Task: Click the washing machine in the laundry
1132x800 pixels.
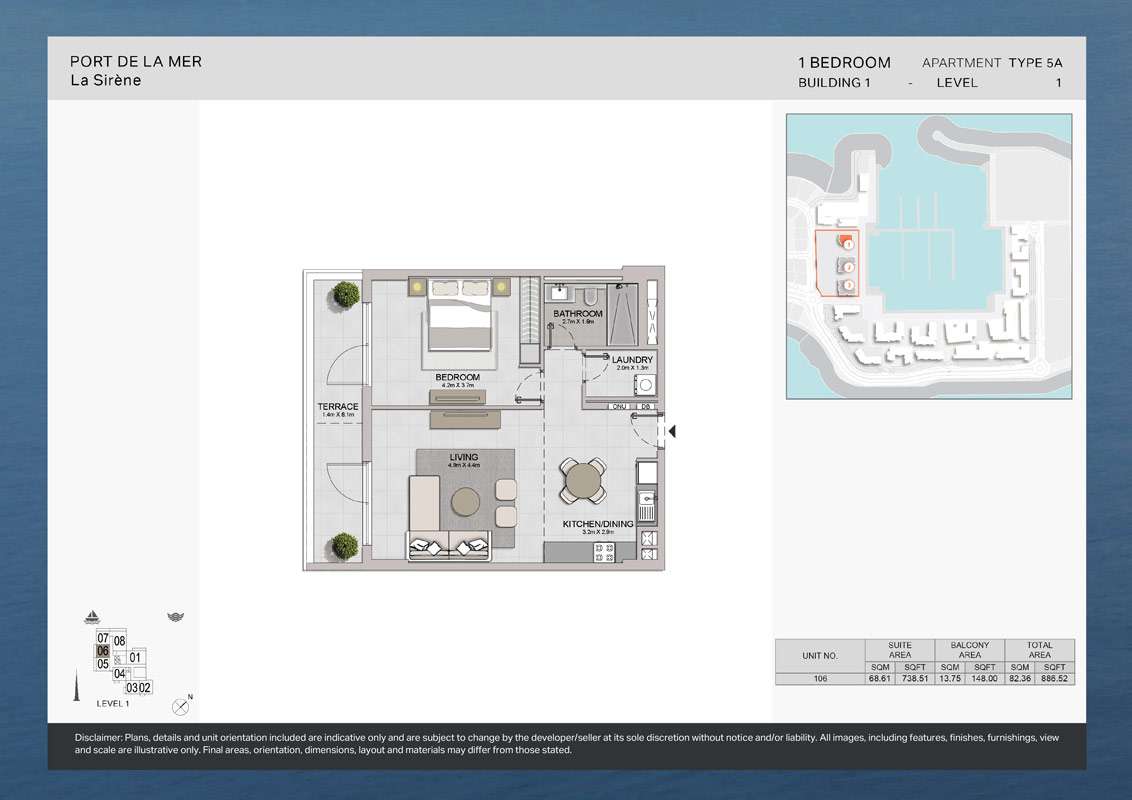Action: click(x=646, y=384)
